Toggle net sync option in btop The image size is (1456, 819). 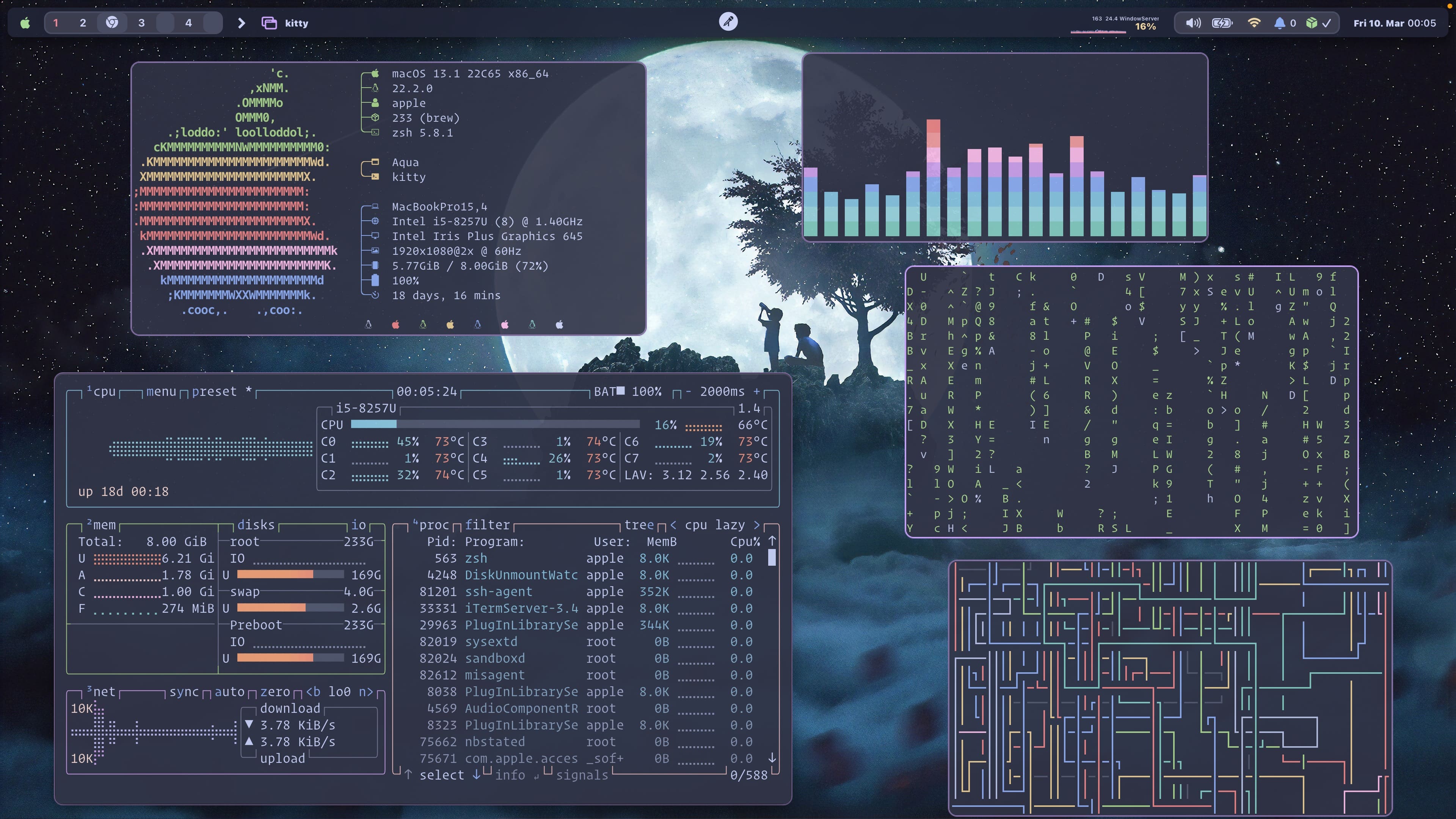coord(184,692)
